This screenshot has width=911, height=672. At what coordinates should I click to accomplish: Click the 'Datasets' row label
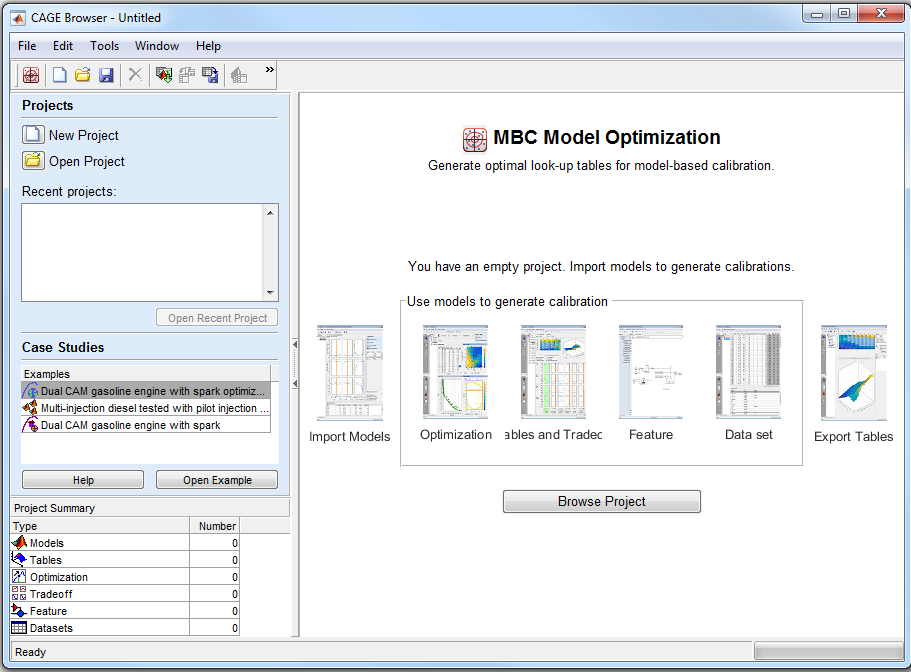51,628
